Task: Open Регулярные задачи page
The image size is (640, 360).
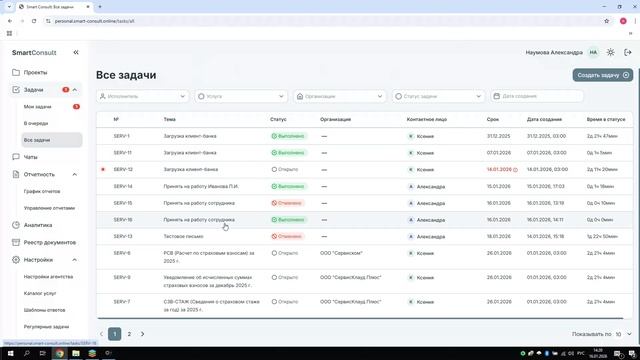Action: tap(46, 327)
